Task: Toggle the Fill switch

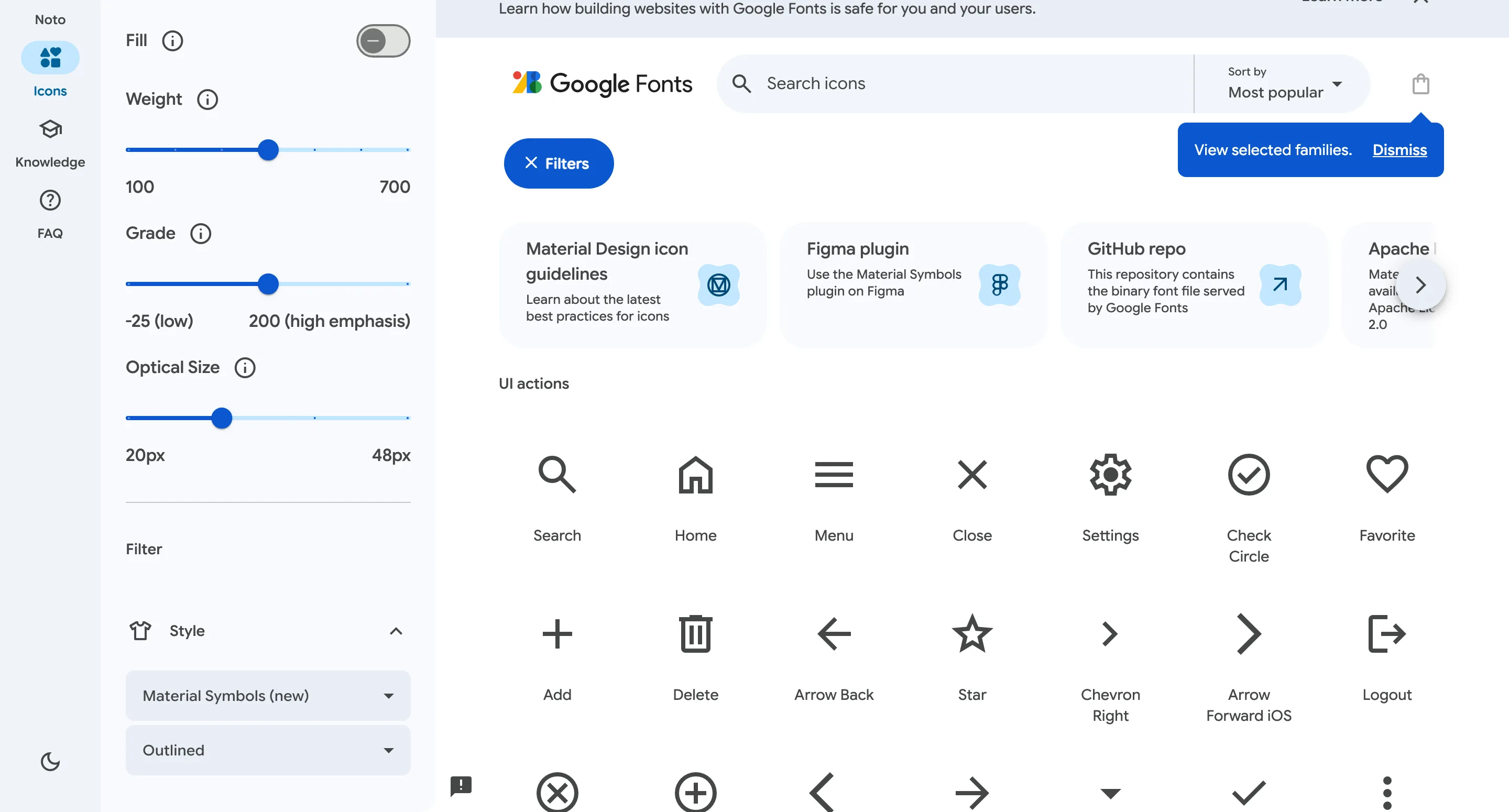Action: pyautogui.click(x=383, y=40)
